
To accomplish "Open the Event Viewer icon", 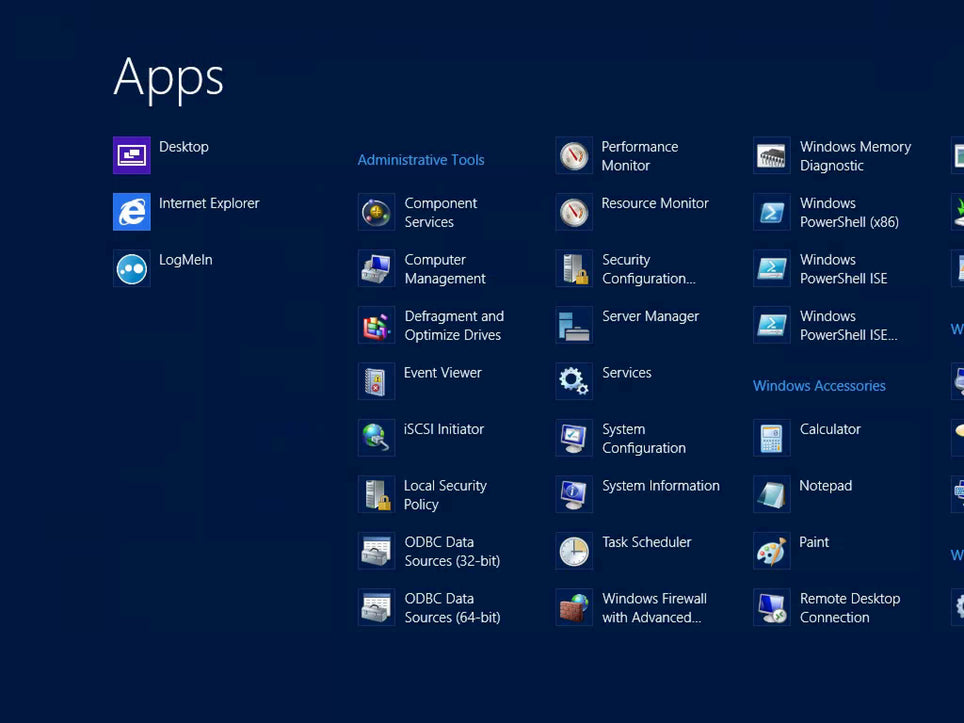I will (377, 382).
